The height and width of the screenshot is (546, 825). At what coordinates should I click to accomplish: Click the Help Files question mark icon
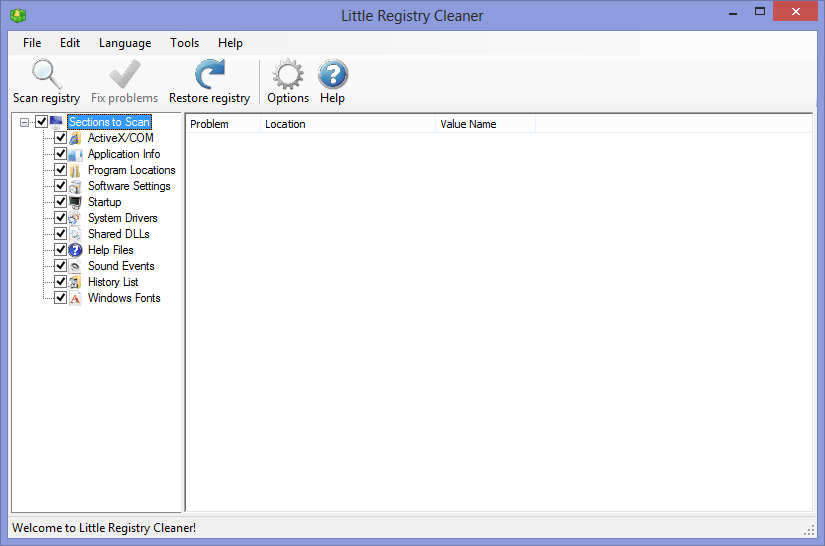pos(75,250)
